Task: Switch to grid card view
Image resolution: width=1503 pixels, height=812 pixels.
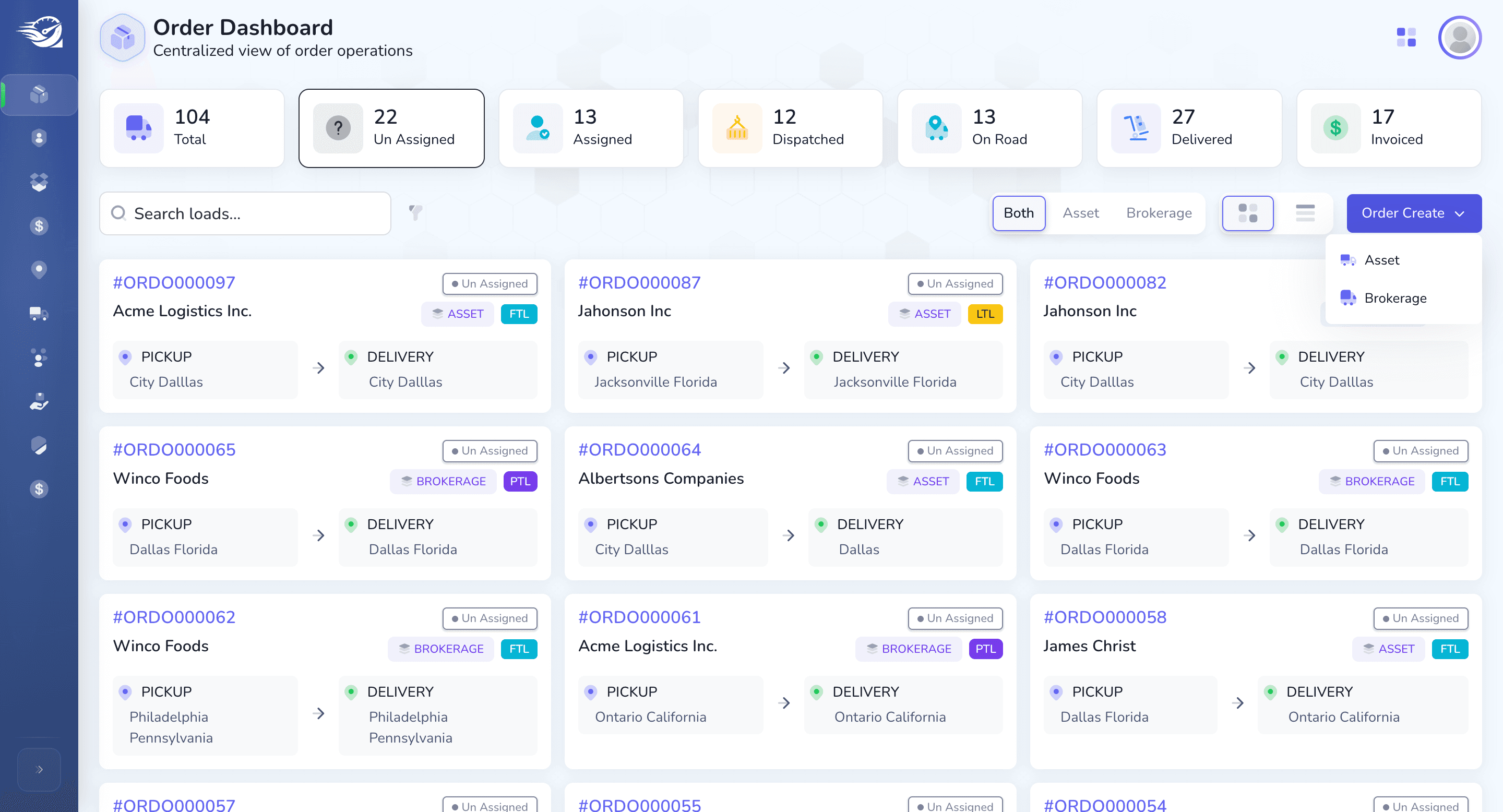Action: point(1247,213)
